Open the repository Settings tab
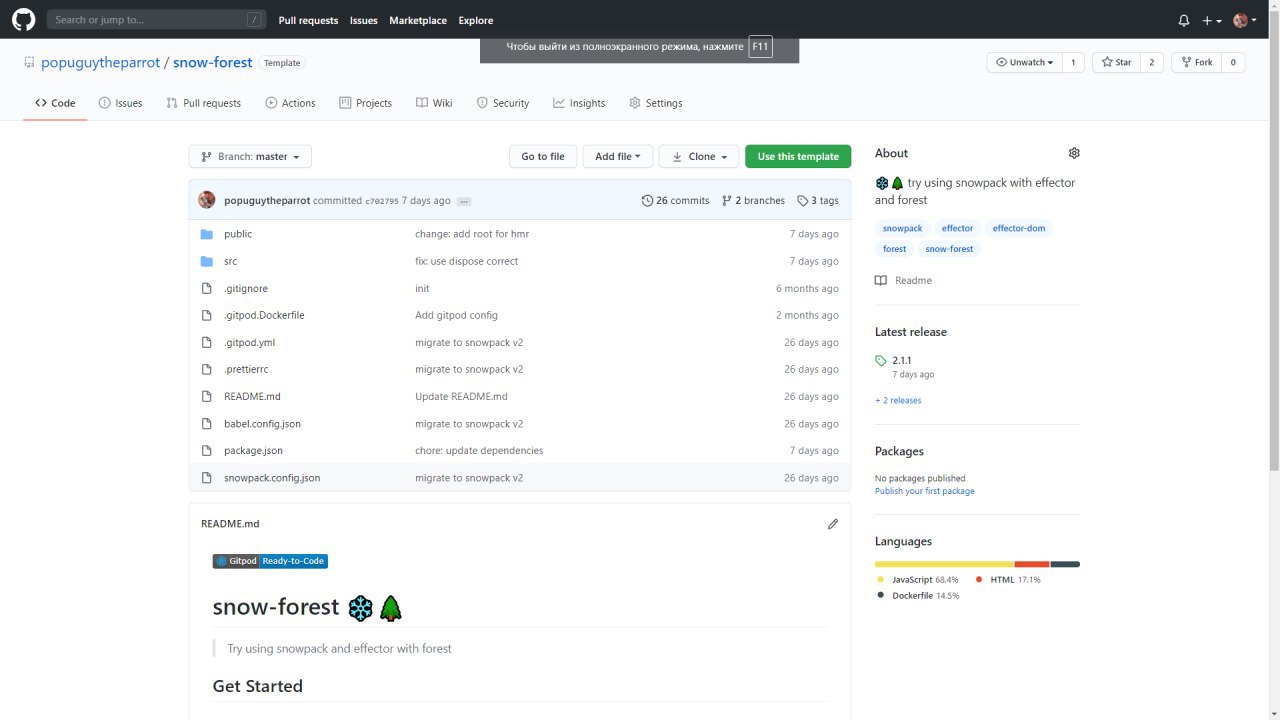The image size is (1280, 720). (655, 103)
